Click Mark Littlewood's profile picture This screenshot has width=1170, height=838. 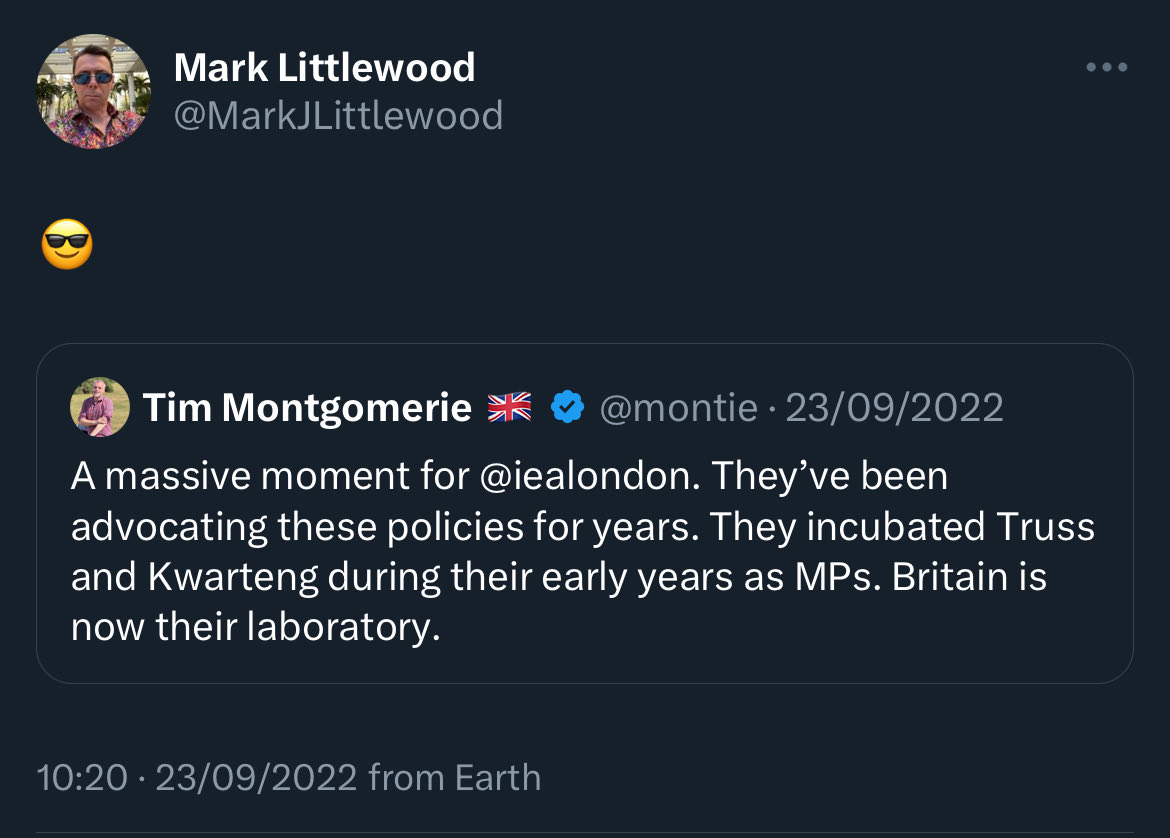coord(94,92)
